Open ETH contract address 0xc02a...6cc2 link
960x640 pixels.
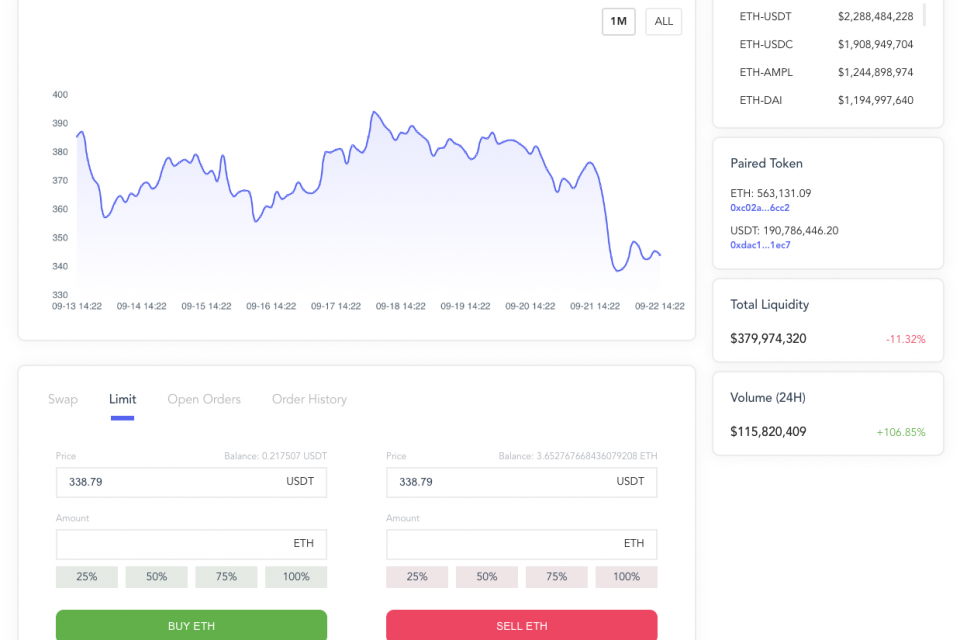click(x=760, y=208)
